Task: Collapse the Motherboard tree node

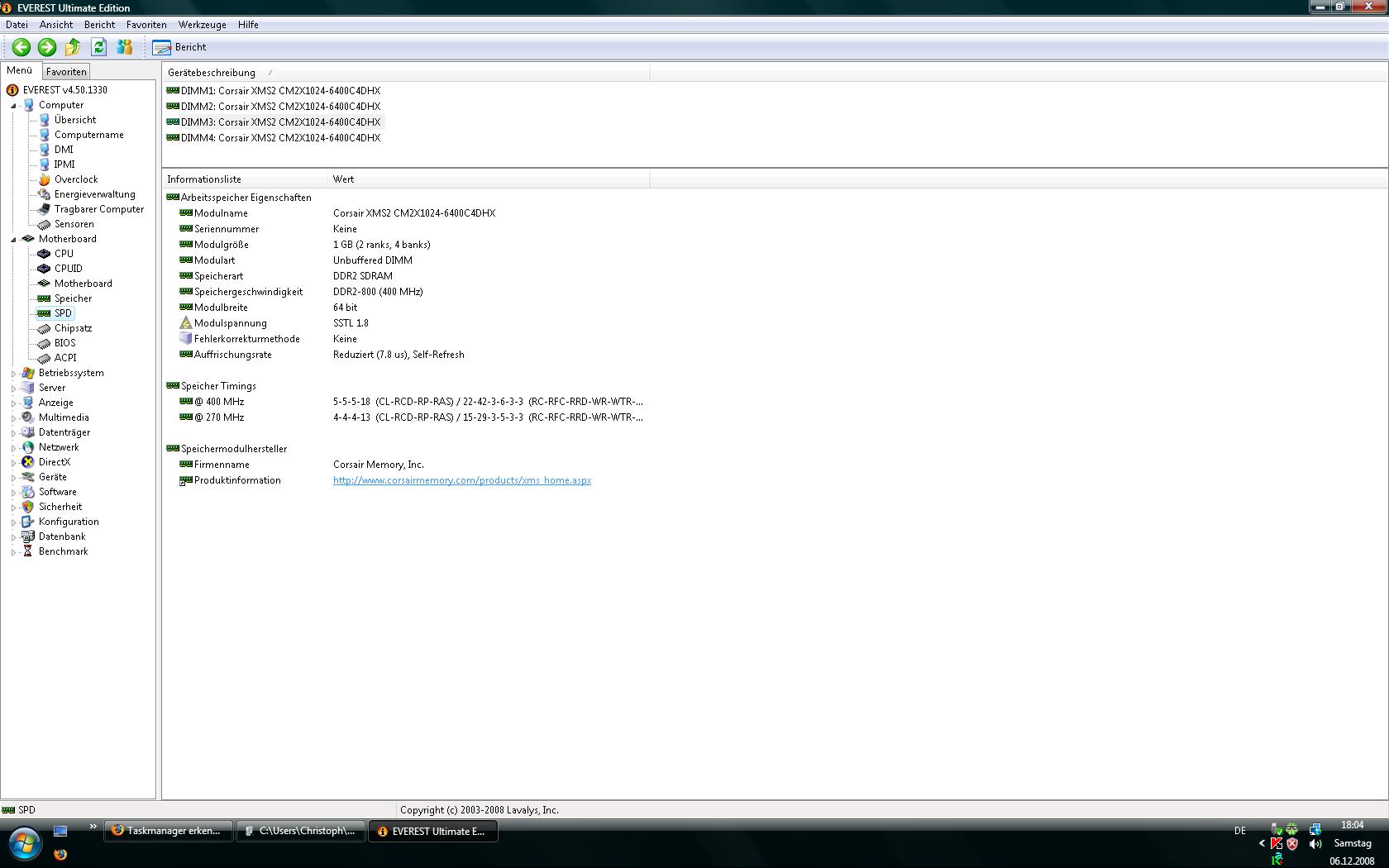Action: 13,240
